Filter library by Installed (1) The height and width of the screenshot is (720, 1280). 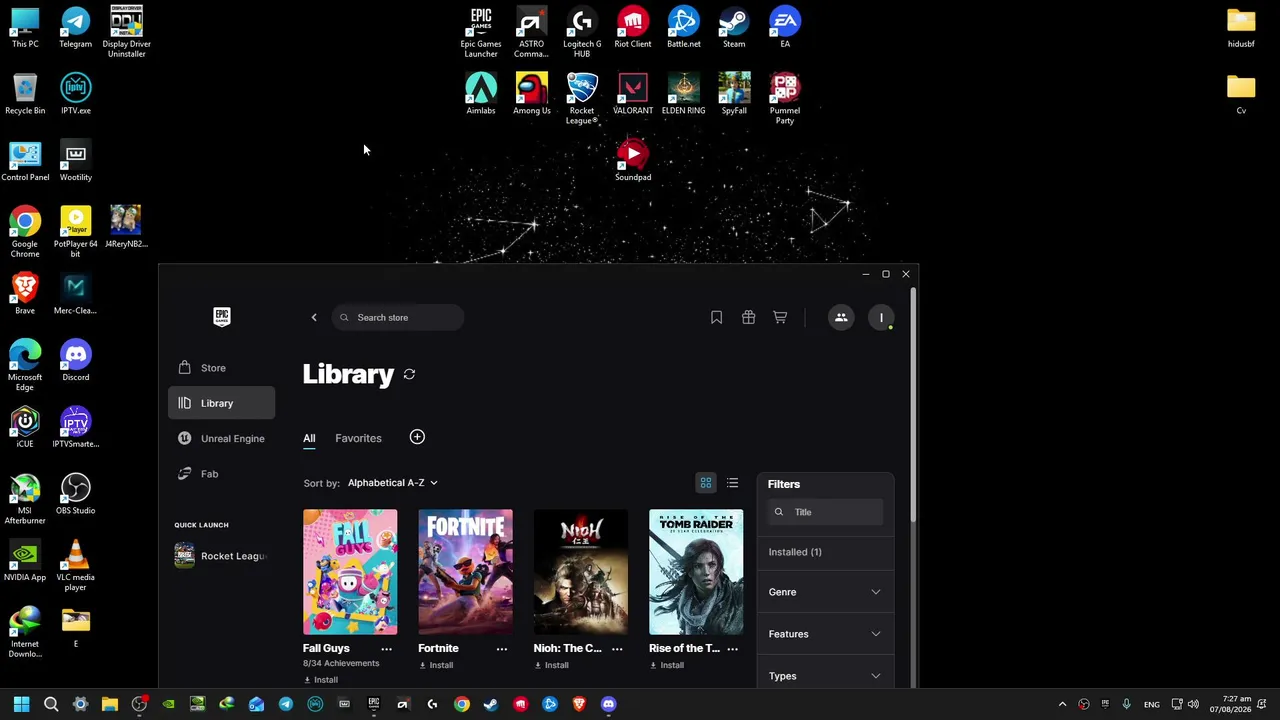pyautogui.click(x=795, y=552)
